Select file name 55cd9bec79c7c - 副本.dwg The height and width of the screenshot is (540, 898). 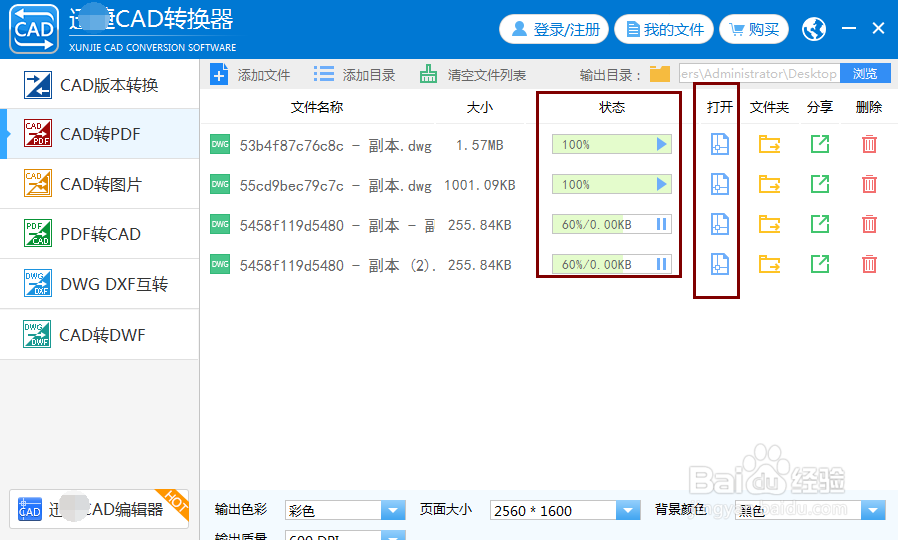click(x=336, y=186)
